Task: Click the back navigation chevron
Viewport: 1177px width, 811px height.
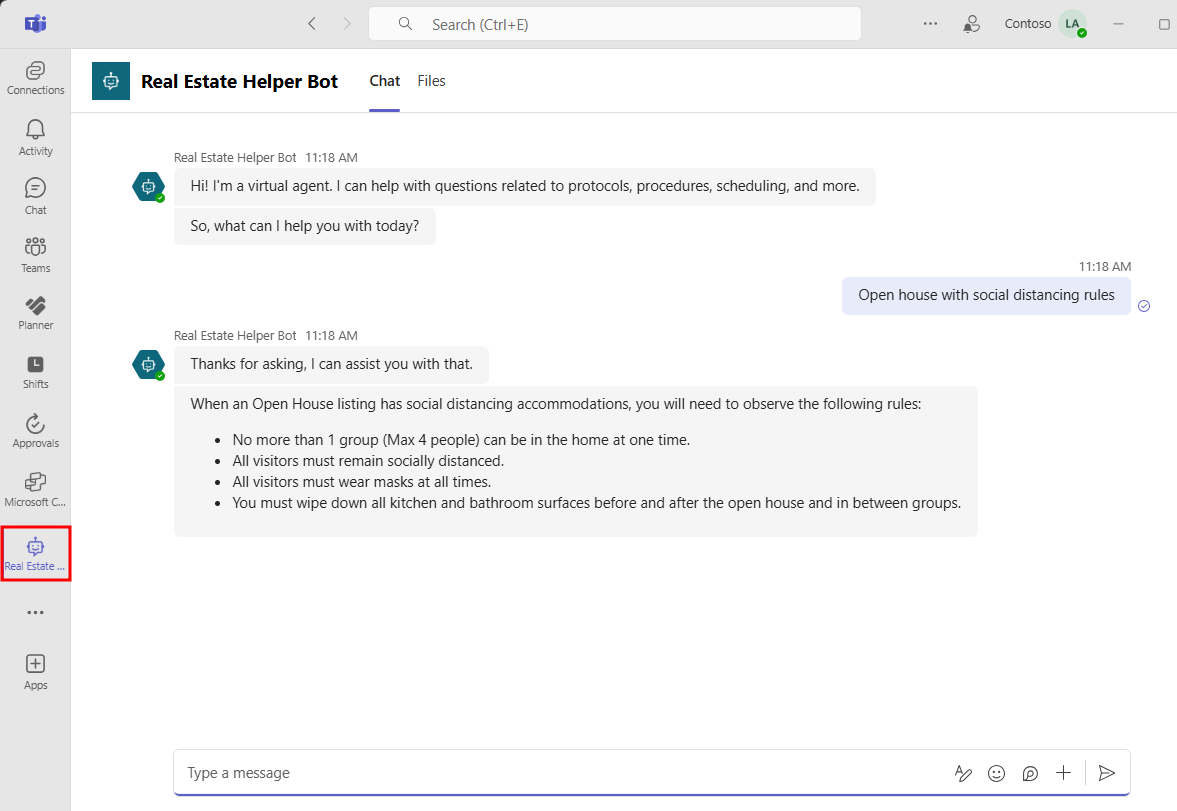Action: (311, 23)
